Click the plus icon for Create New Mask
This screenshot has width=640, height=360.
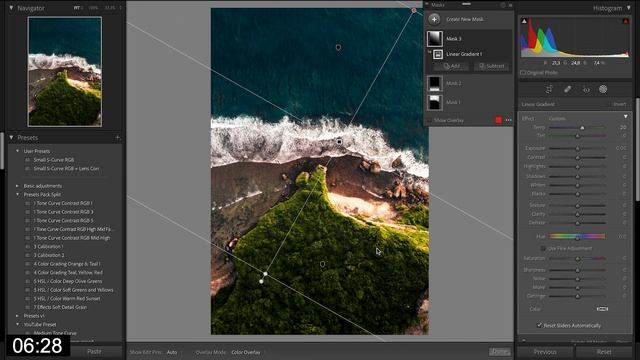pyautogui.click(x=434, y=19)
